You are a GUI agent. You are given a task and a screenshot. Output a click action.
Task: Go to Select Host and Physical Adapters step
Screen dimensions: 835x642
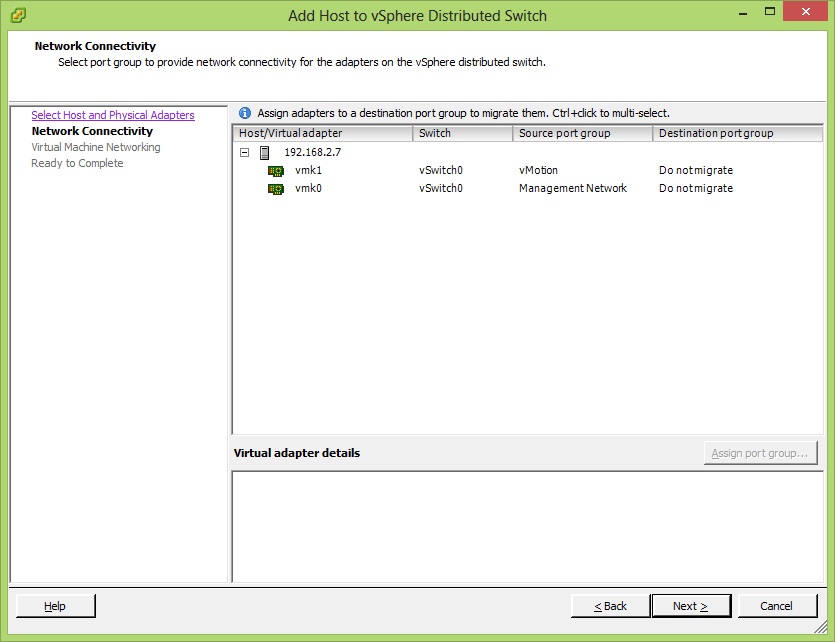click(113, 115)
